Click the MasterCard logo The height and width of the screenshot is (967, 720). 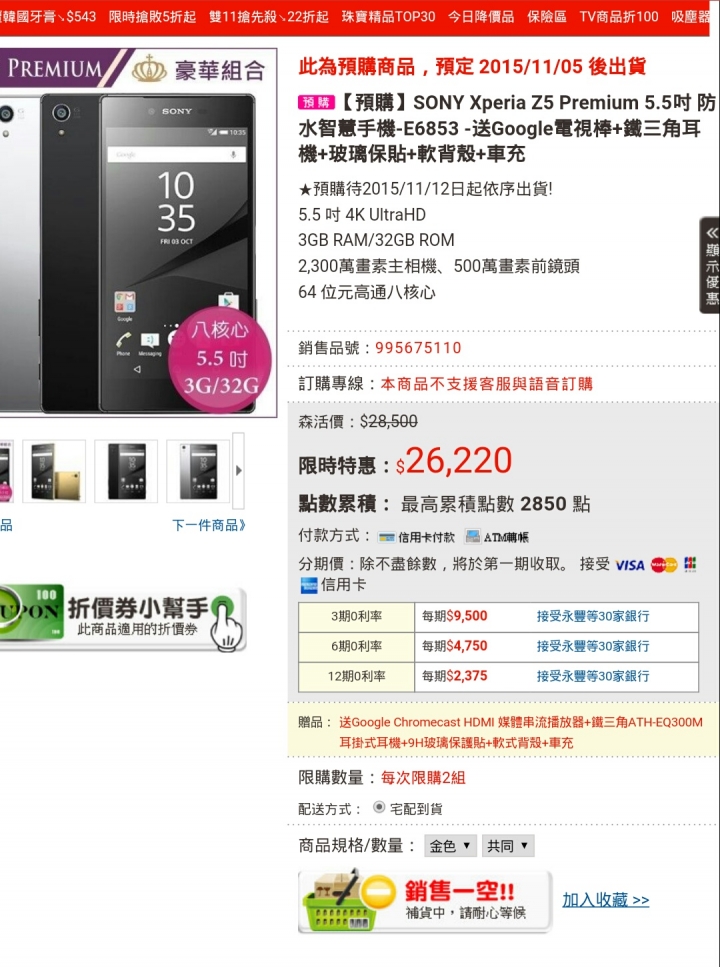664,565
